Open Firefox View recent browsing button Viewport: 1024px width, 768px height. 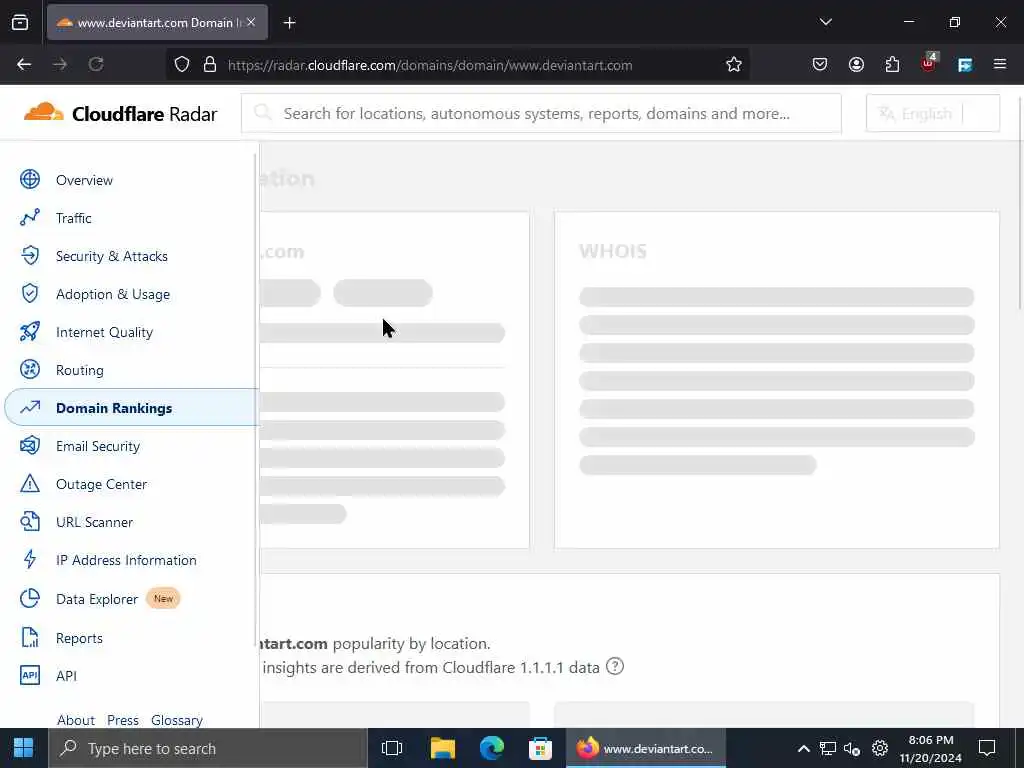[x=20, y=22]
